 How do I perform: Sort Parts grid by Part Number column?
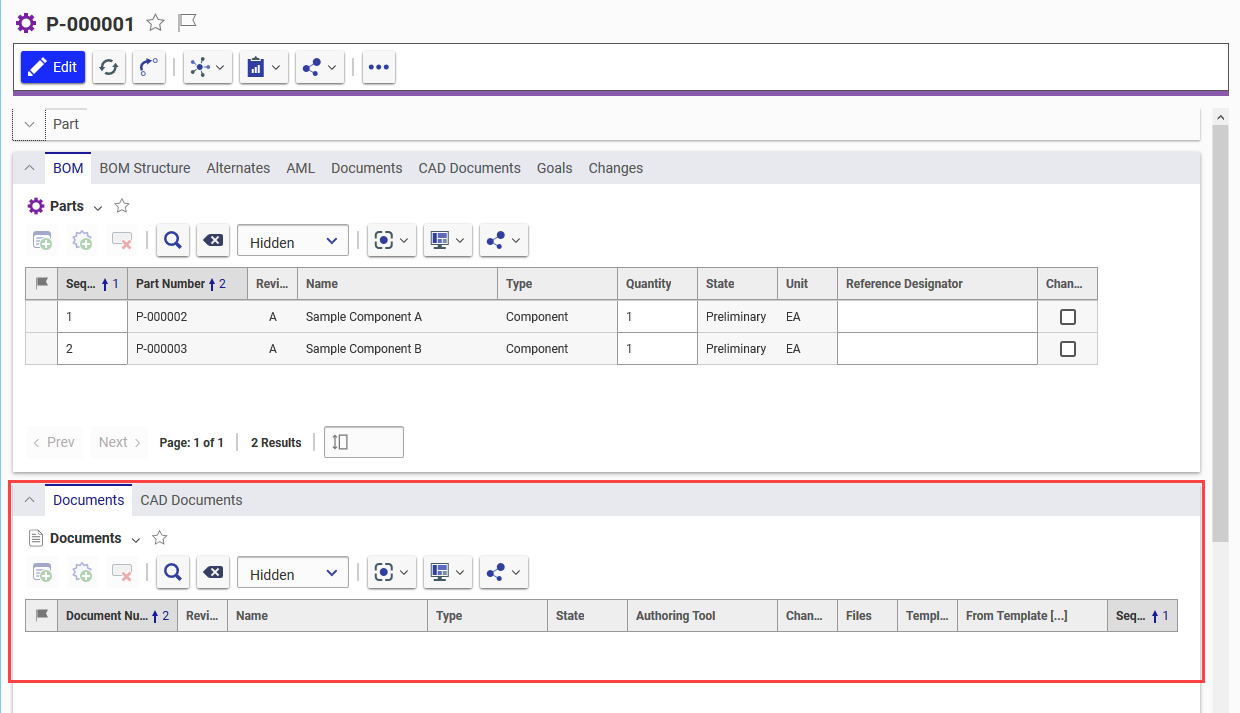click(x=187, y=284)
